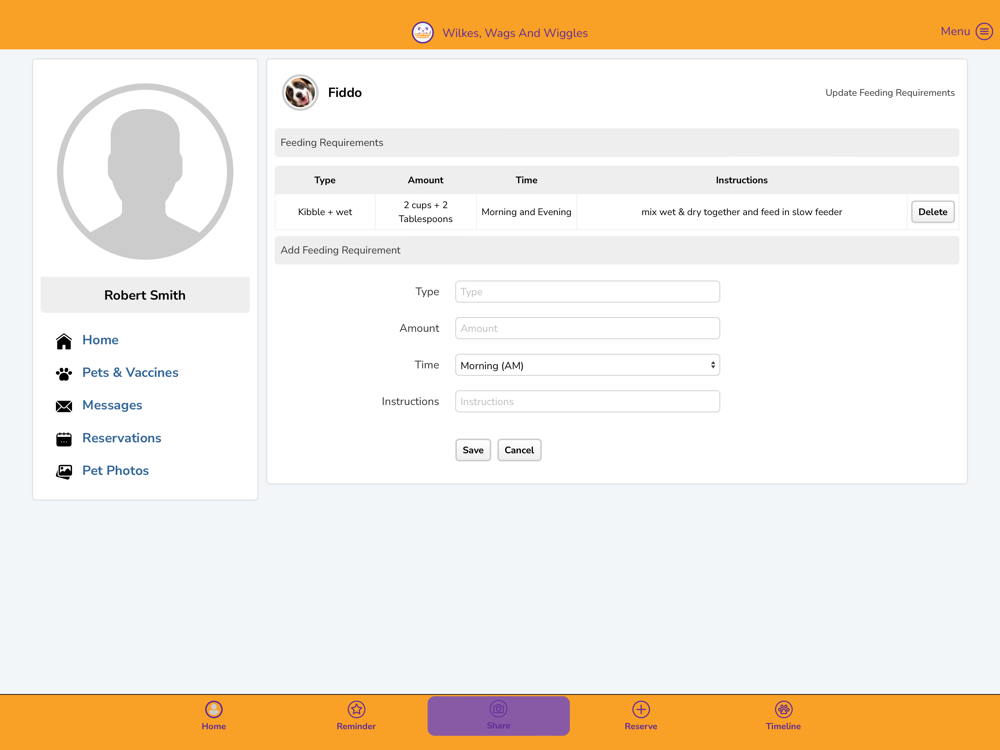The height and width of the screenshot is (750, 1000).
Task: Save the new feeding requirement
Action: [473, 450]
